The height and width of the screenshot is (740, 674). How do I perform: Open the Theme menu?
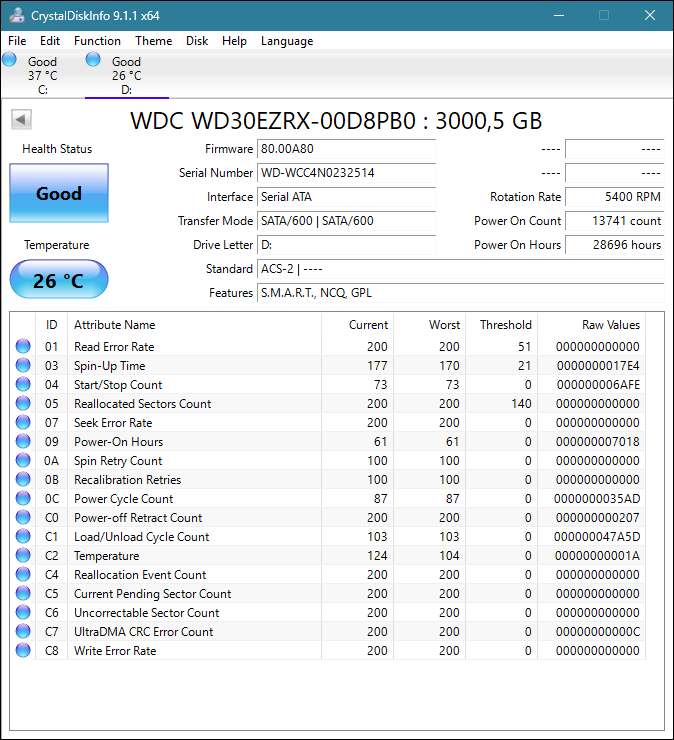point(153,41)
